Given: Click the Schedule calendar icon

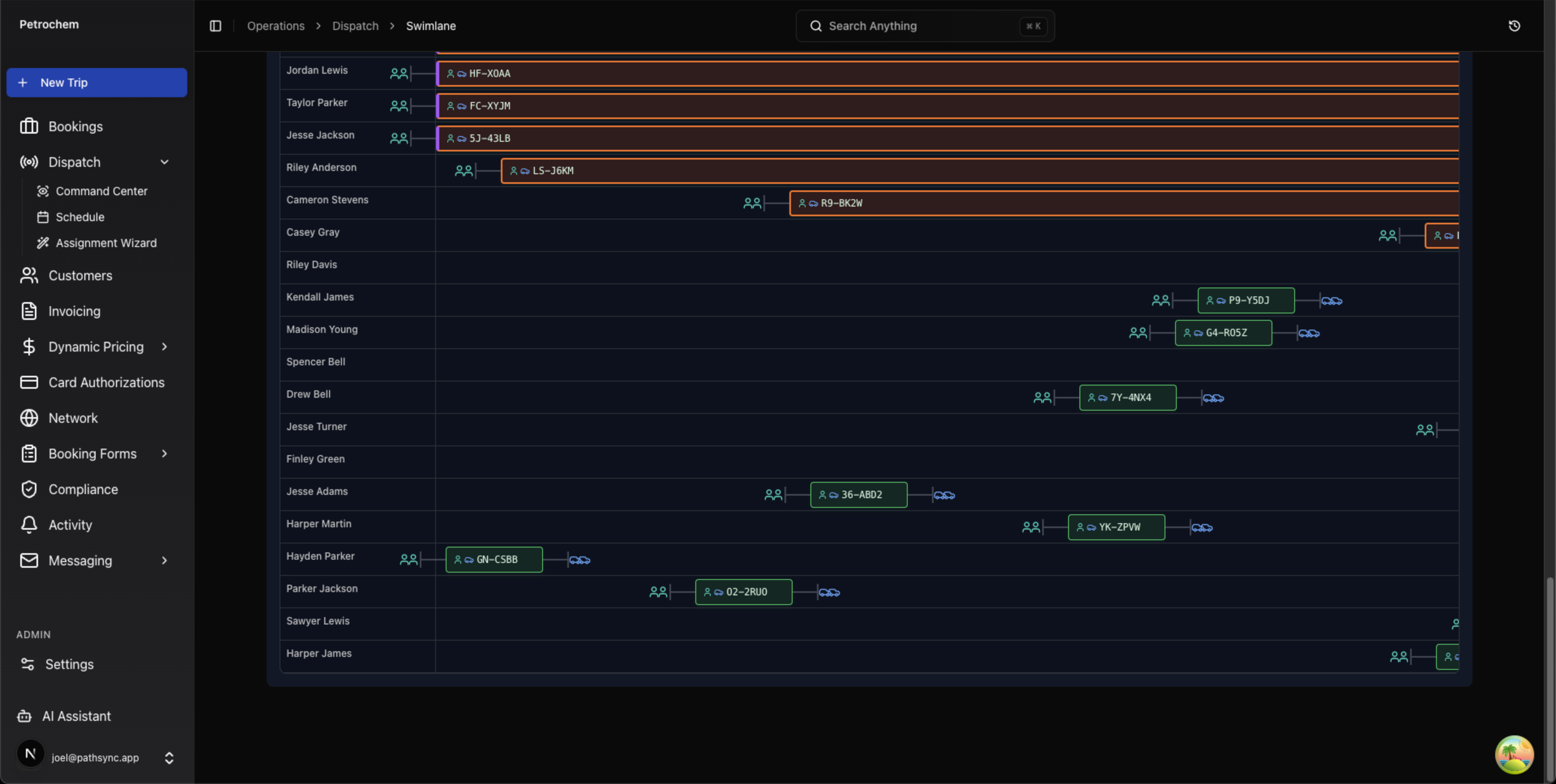Looking at the screenshot, I should pyautogui.click(x=43, y=217).
